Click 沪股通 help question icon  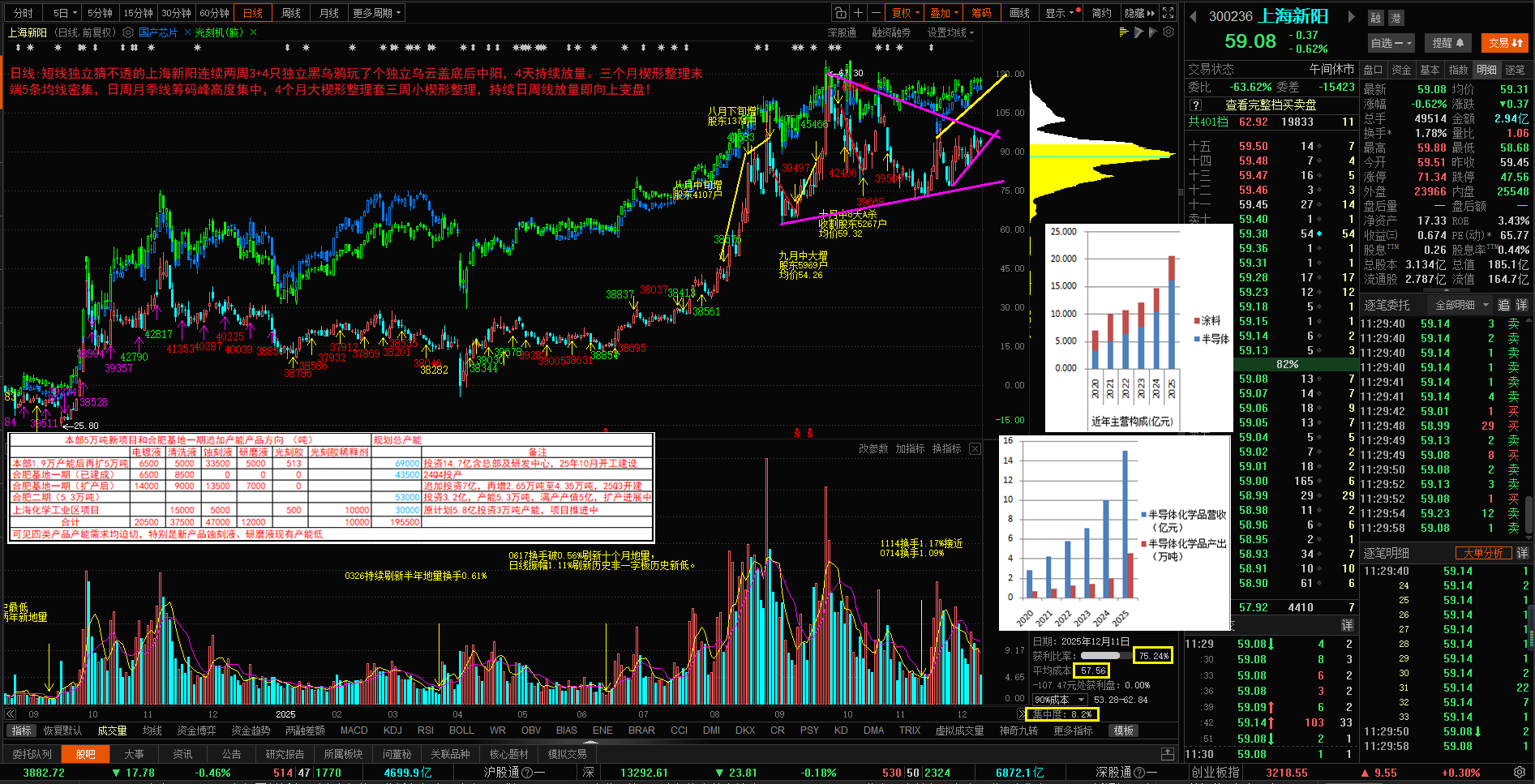coord(528,773)
